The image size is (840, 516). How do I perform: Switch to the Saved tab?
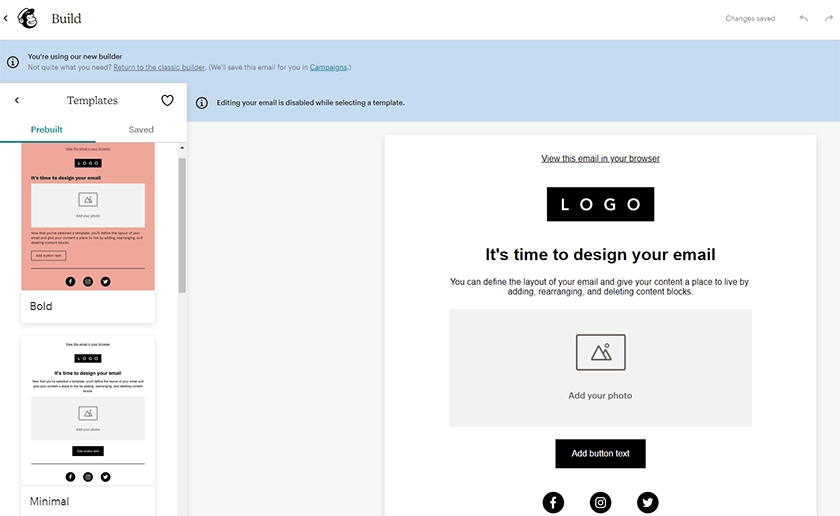pos(141,129)
